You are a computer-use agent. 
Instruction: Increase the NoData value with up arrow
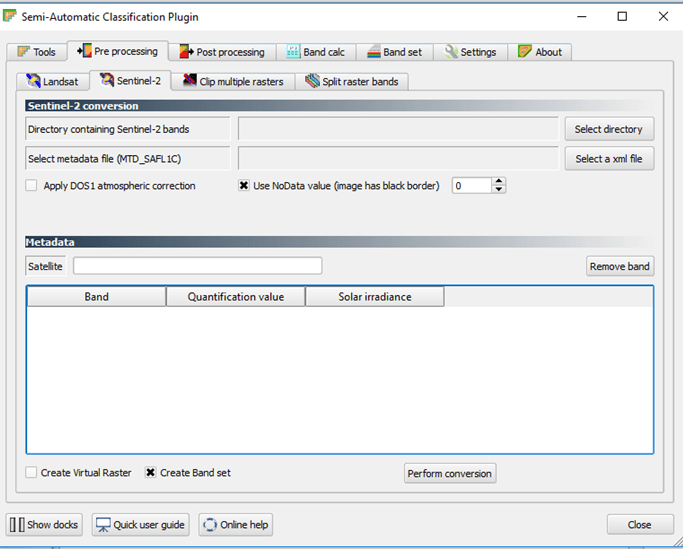499,181
